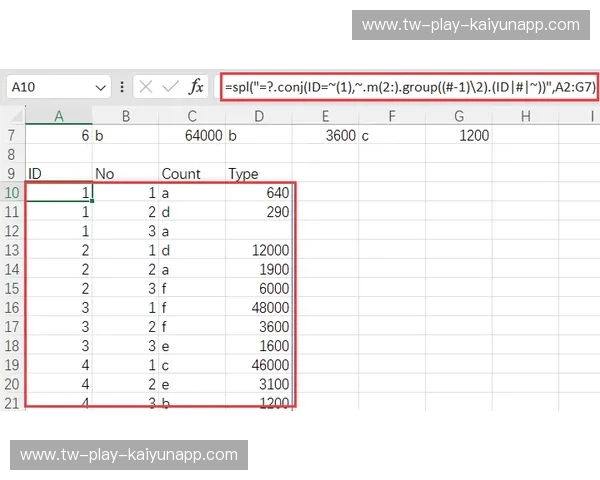Click into the formula bar spl formula text
The height and width of the screenshot is (480, 600).
[x=409, y=87]
